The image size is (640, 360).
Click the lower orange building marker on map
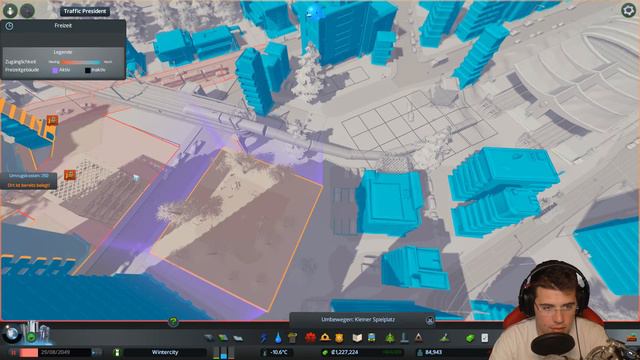[x=70, y=175]
